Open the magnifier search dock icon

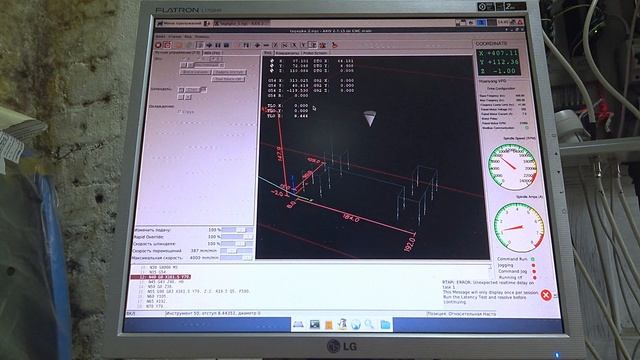pyautogui.click(x=370, y=324)
